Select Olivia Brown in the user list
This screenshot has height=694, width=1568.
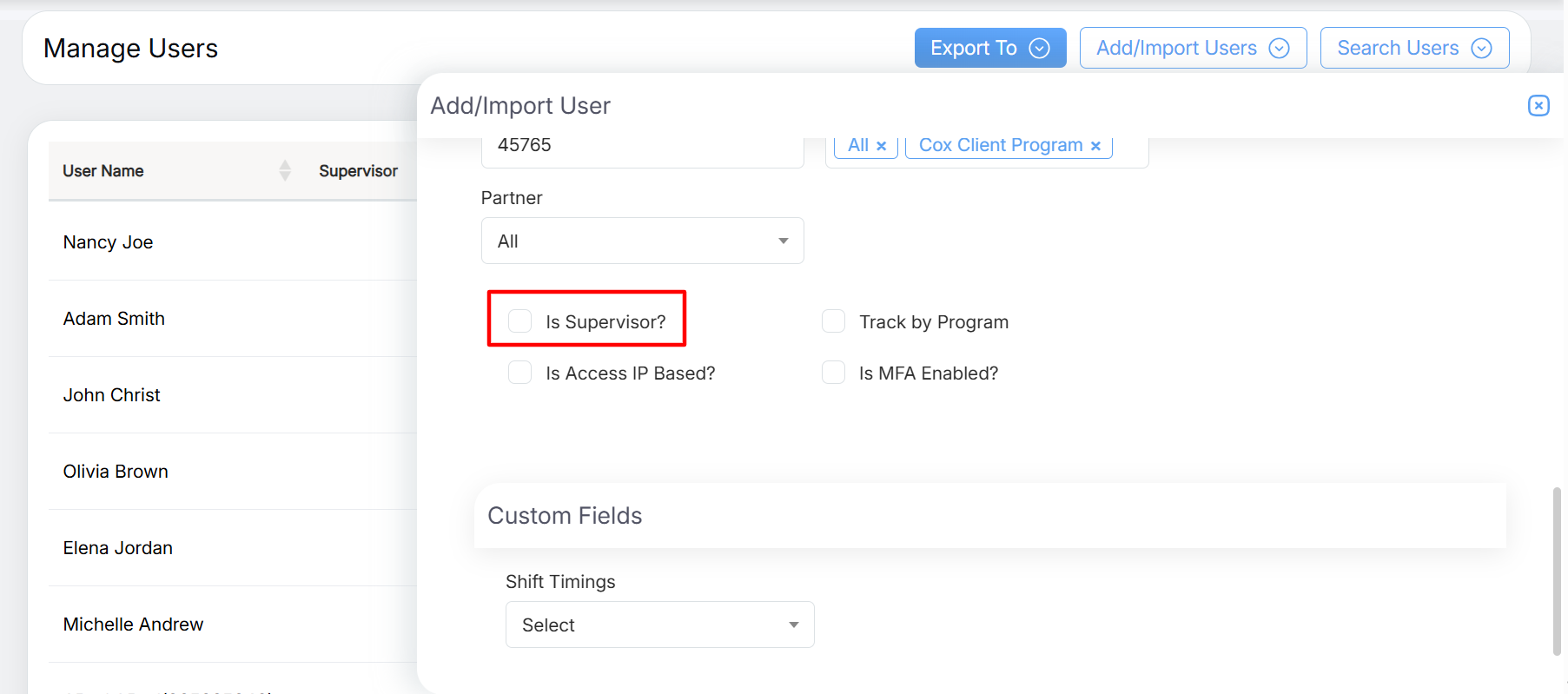click(x=116, y=472)
